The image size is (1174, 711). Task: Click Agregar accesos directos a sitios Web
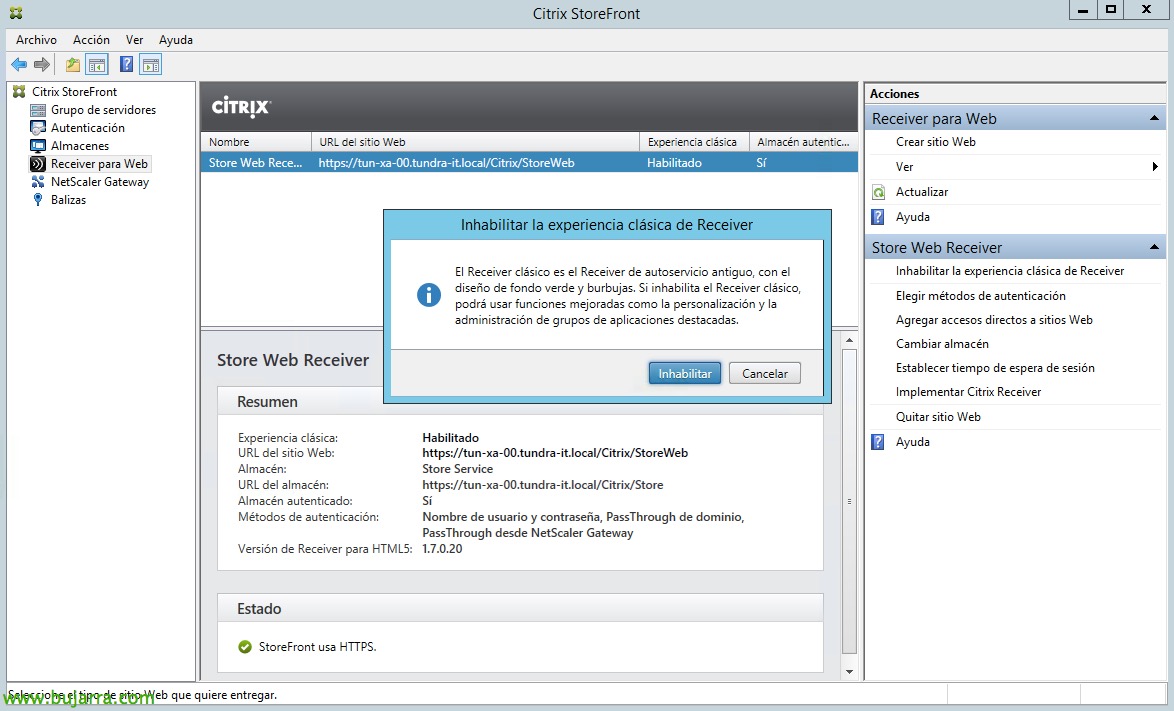tap(994, 320)
